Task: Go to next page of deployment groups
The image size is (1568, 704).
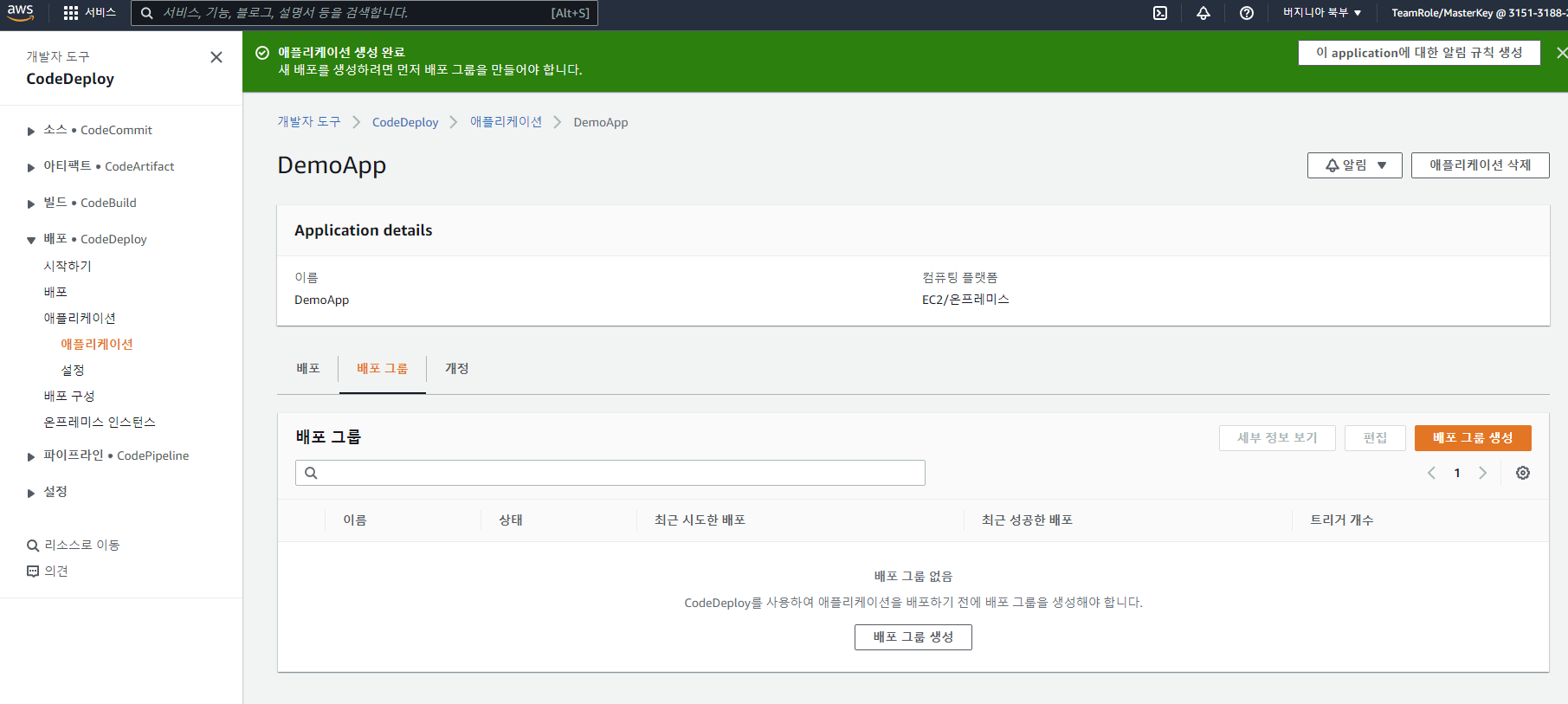Action: point(1482,473)
